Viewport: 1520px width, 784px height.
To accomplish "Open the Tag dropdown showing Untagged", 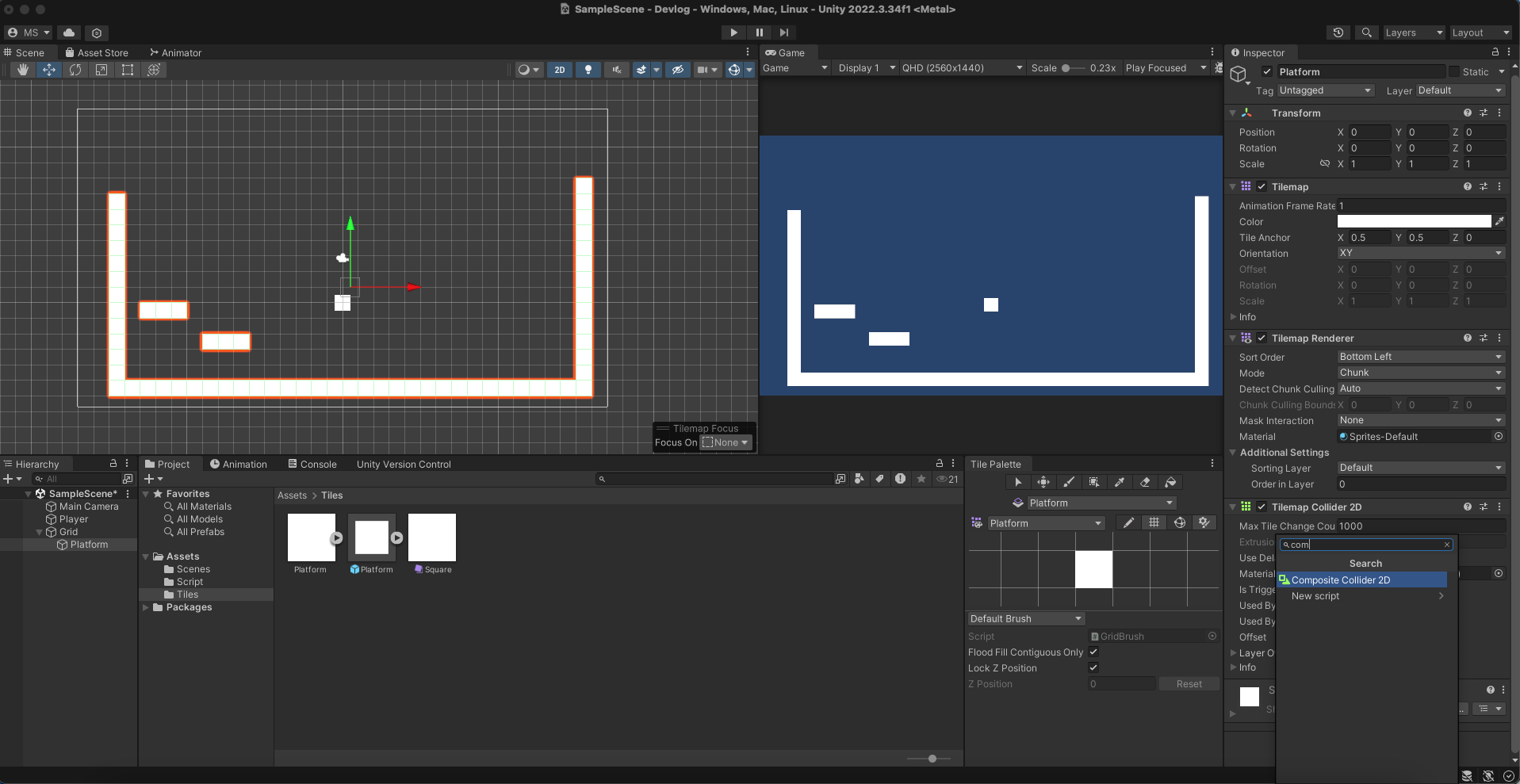I will (1325, 90).
